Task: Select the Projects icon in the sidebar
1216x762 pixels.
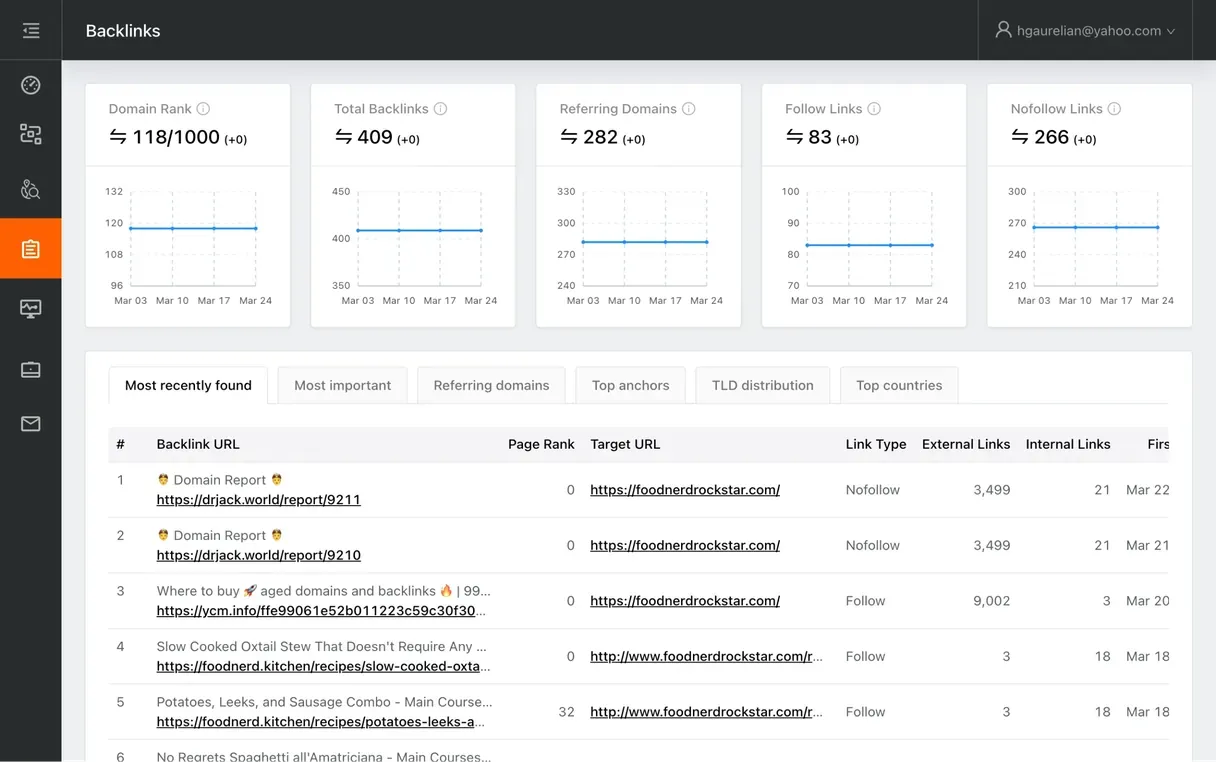Action: (30, 134)
